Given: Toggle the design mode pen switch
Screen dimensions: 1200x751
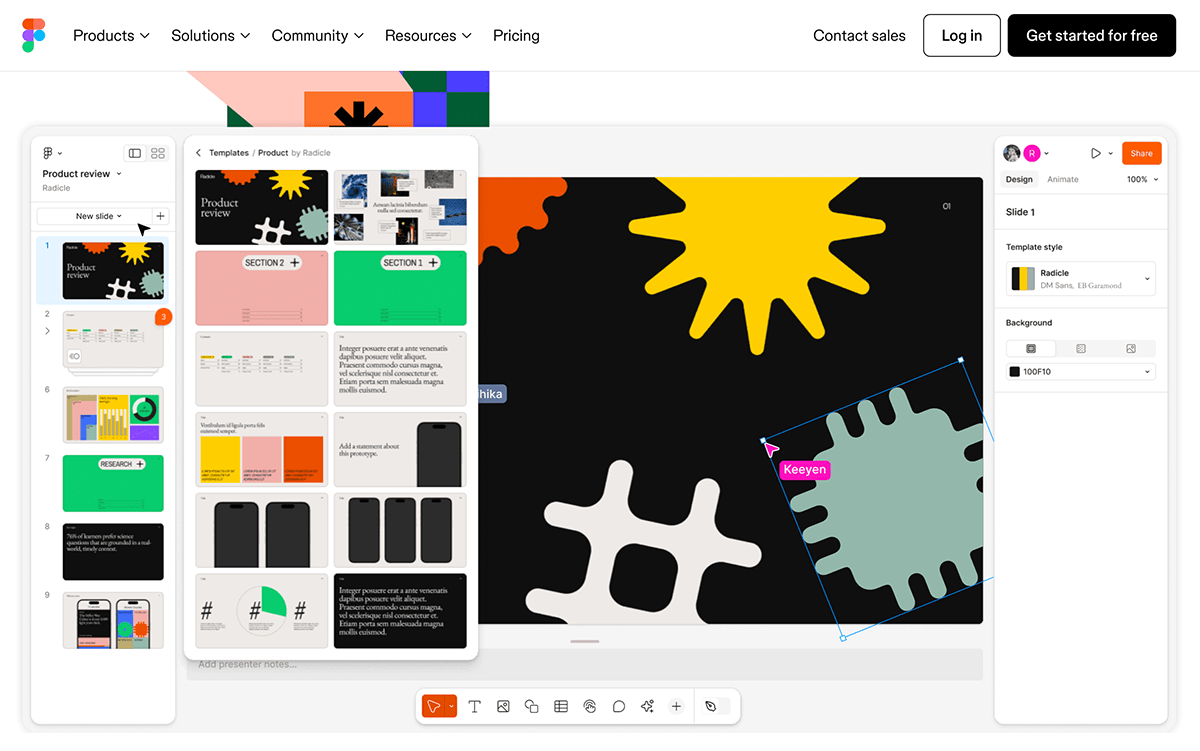Looking at the screenshot, I should tap(711, 706).
